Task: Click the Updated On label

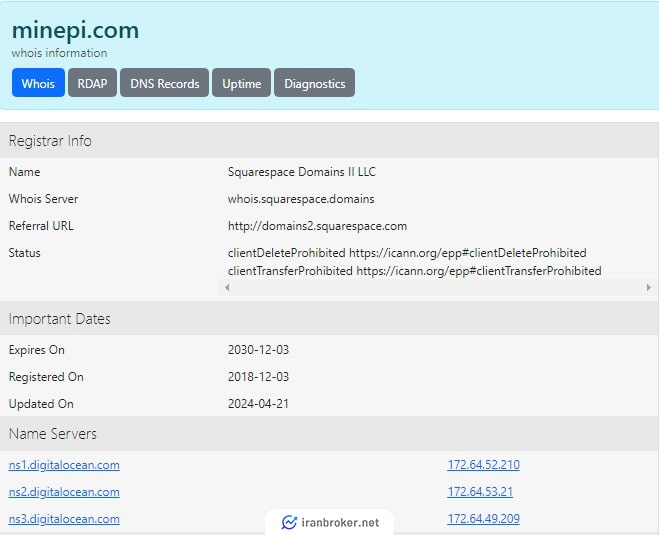Action: 41,403
